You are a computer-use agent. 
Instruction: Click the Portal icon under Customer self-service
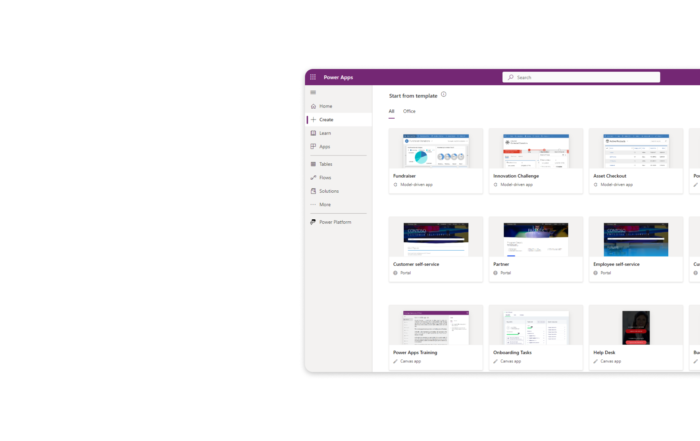396,273
